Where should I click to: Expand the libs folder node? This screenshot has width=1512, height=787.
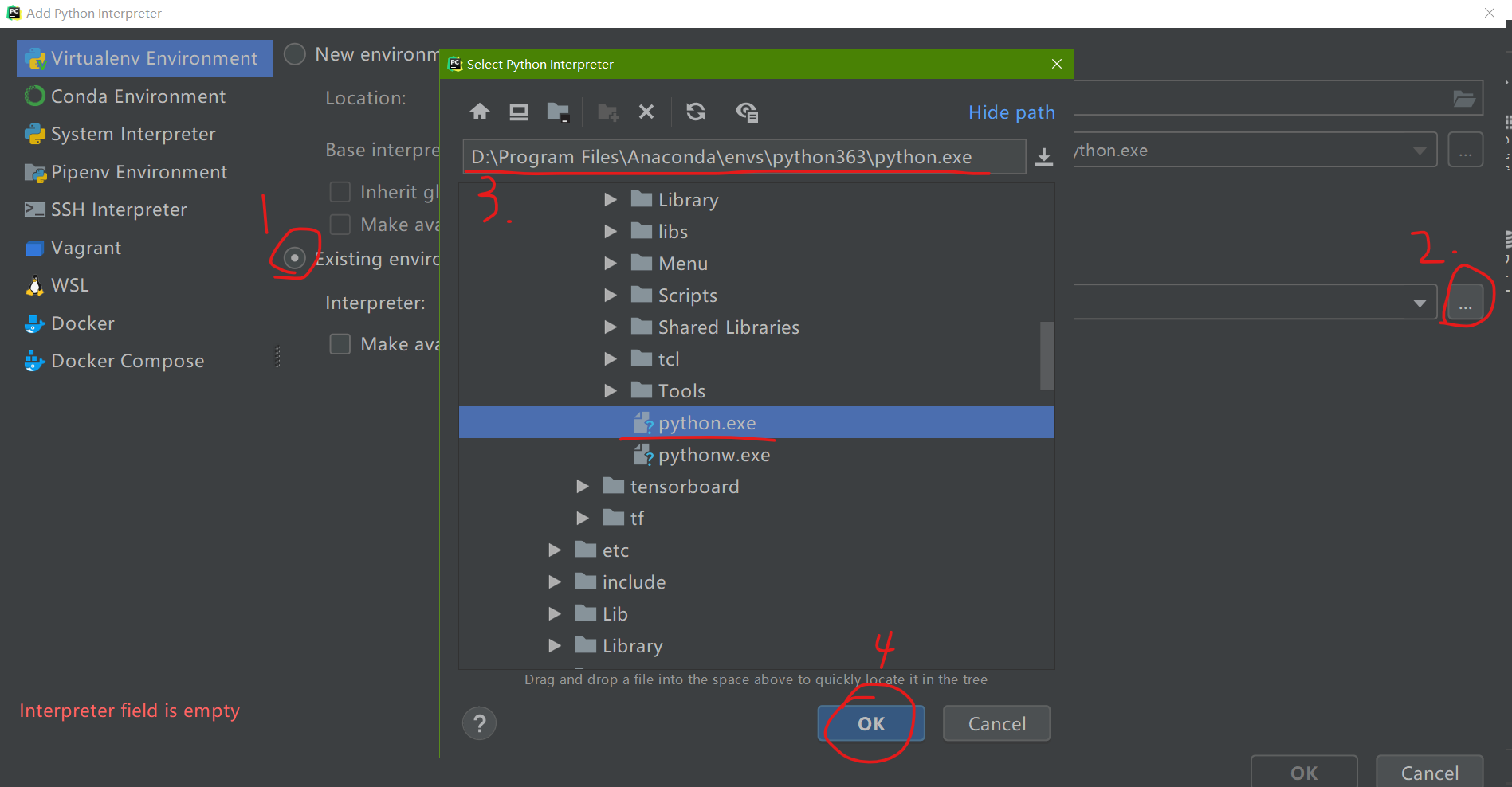pyautogui.click(x=611, y=232)
